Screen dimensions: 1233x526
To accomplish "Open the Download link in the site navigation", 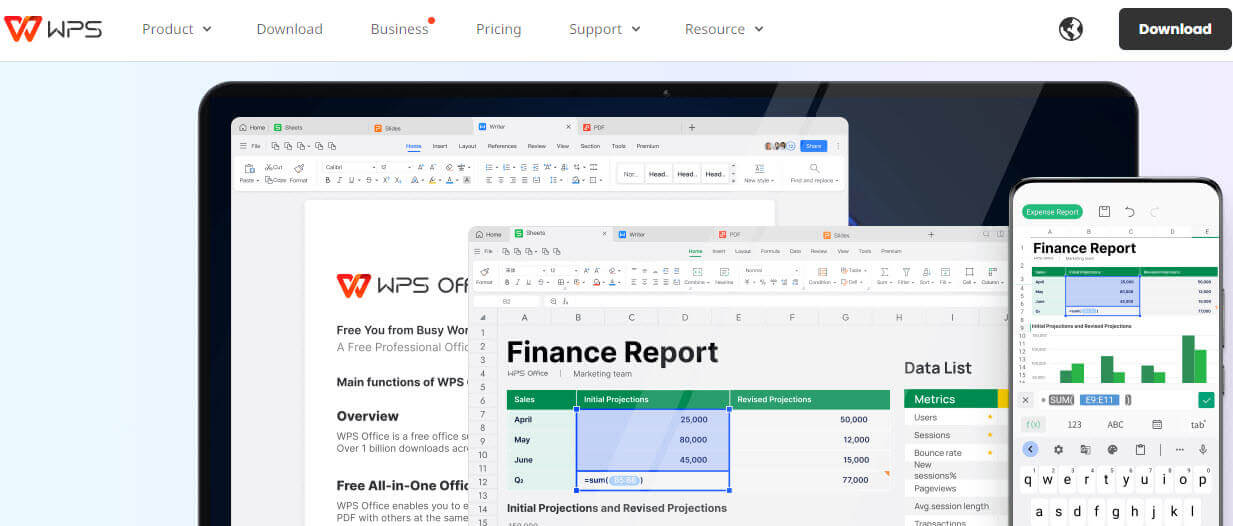I will 289,29.
